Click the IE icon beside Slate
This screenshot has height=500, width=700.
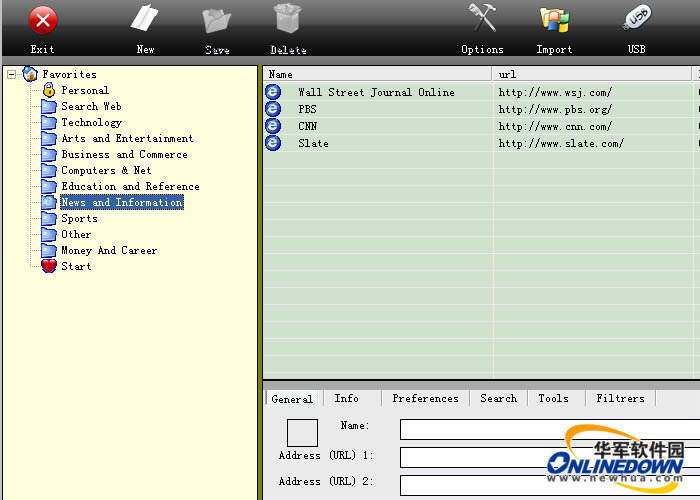[x=273, y=143]
